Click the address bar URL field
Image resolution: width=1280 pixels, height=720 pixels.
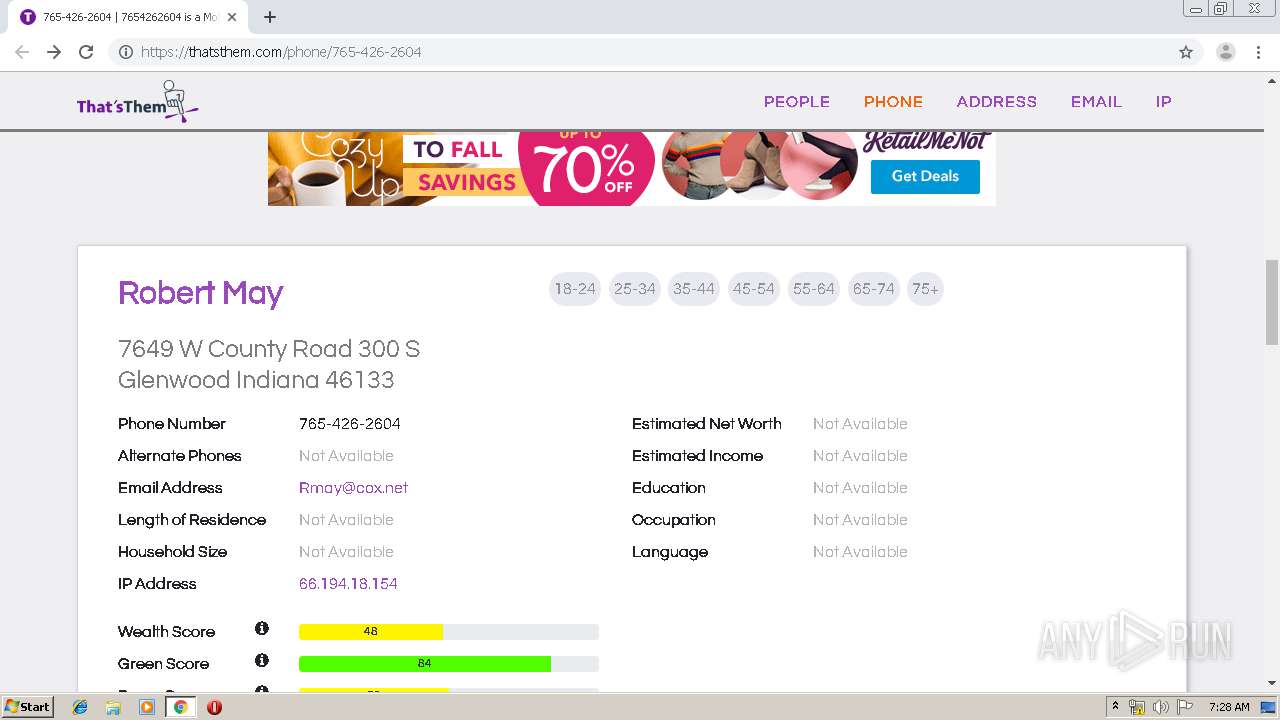(640, 52)
